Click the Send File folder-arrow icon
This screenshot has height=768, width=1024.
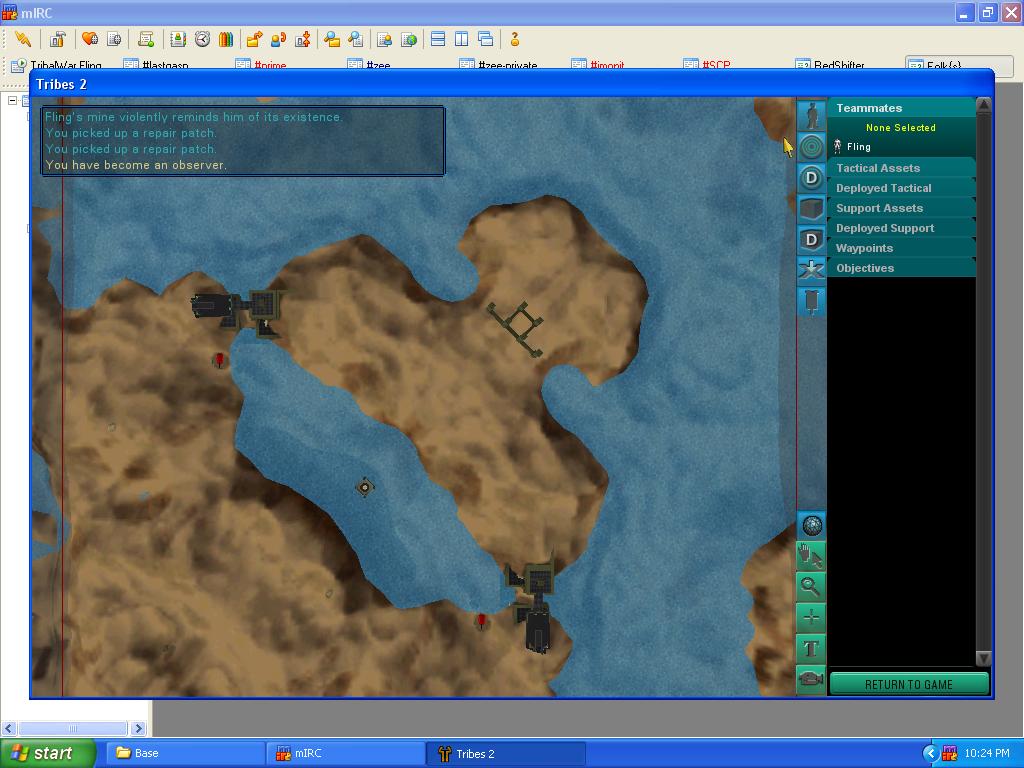click(255, 39)
